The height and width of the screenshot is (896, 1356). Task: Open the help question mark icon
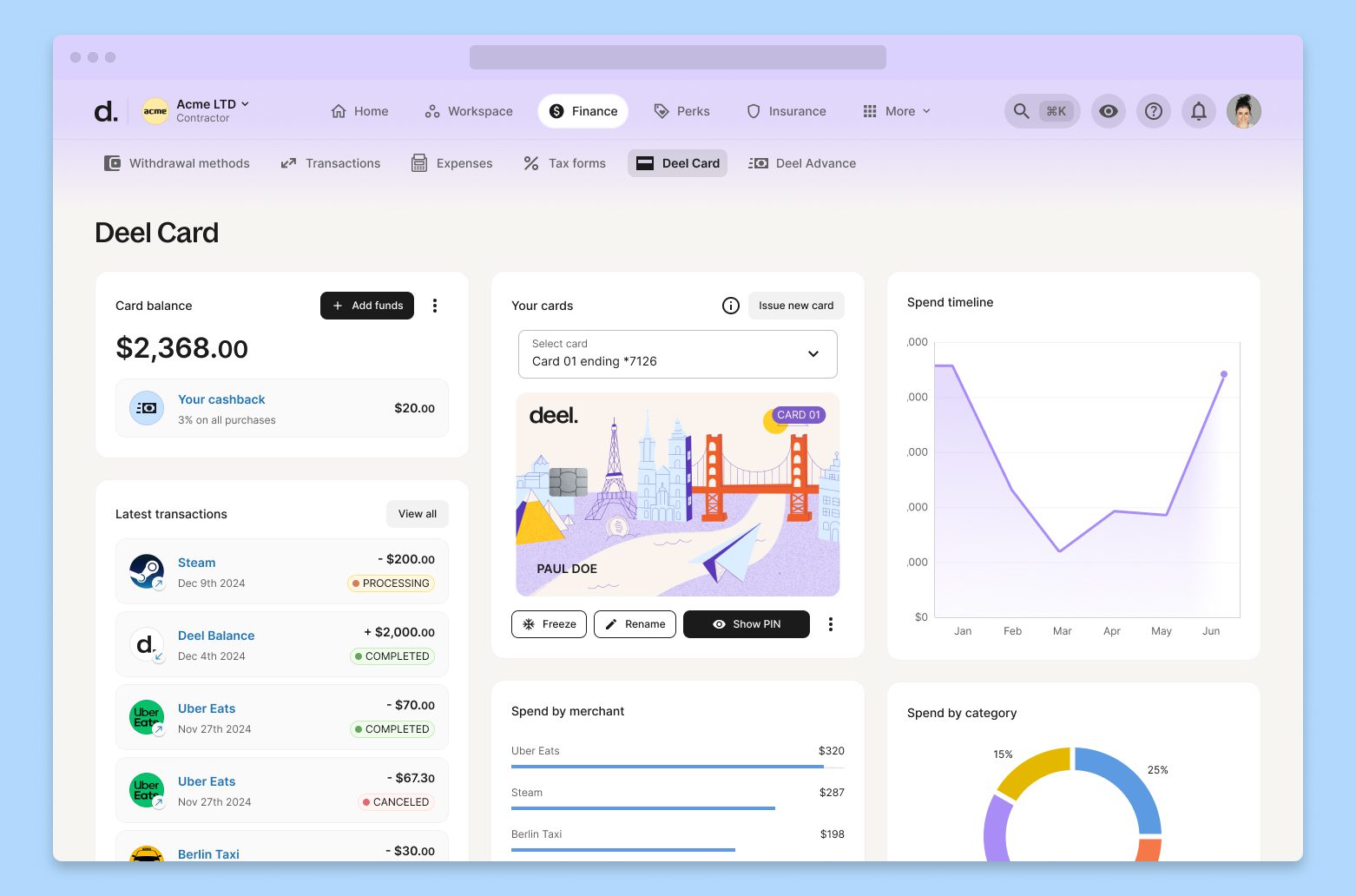(x=1153, y=111)
